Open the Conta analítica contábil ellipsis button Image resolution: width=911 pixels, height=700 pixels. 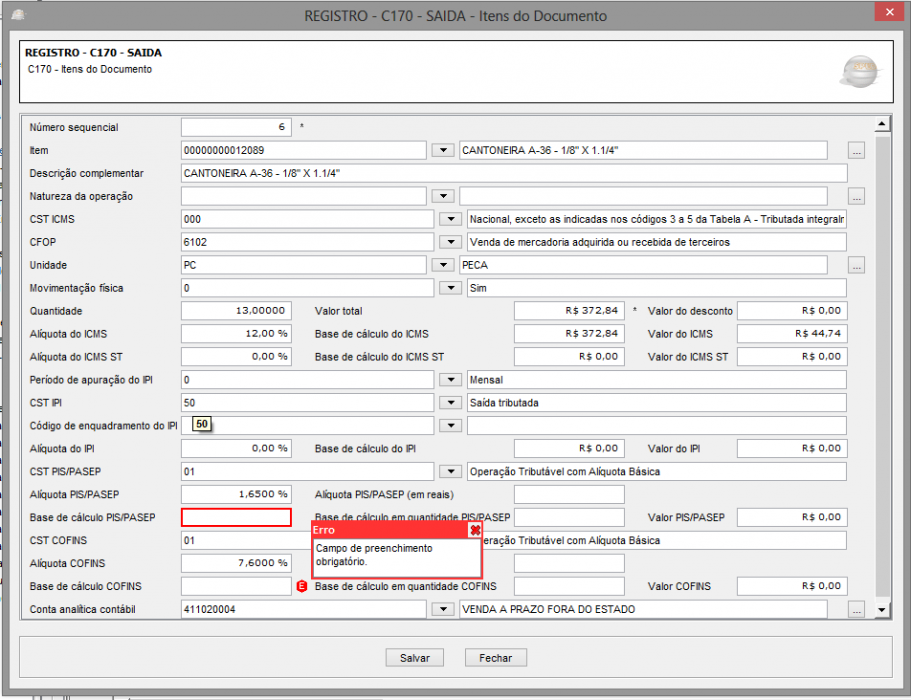click(x=856, y=609)
